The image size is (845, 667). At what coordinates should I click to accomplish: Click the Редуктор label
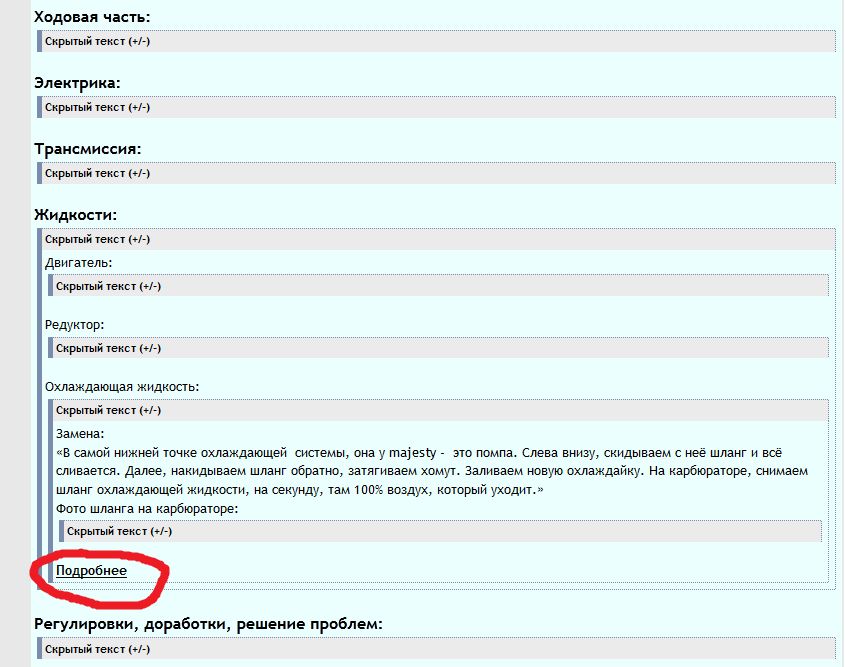click(75, 325)
